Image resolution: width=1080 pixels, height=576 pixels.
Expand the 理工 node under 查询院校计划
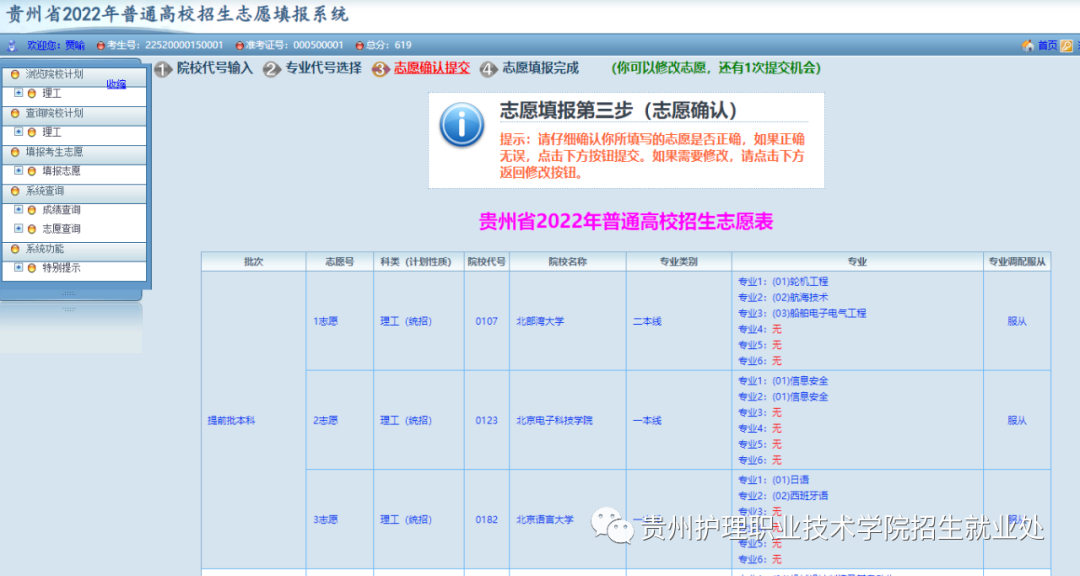[19, 132]
